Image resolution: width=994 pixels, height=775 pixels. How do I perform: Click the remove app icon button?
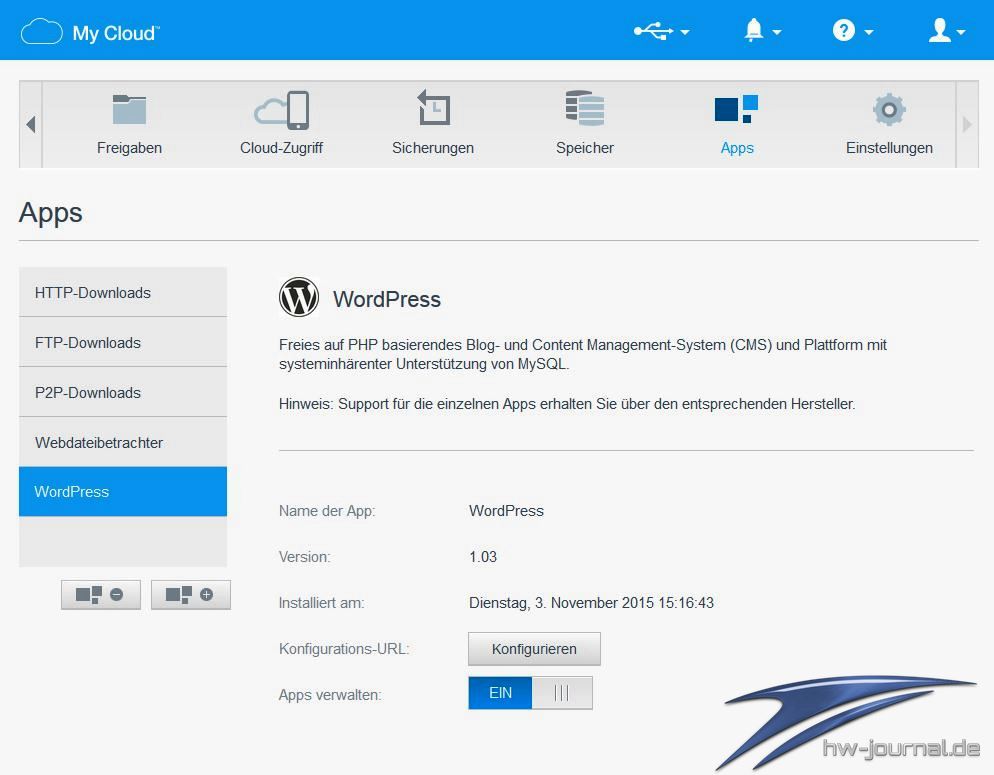click(x=101, y=594)
